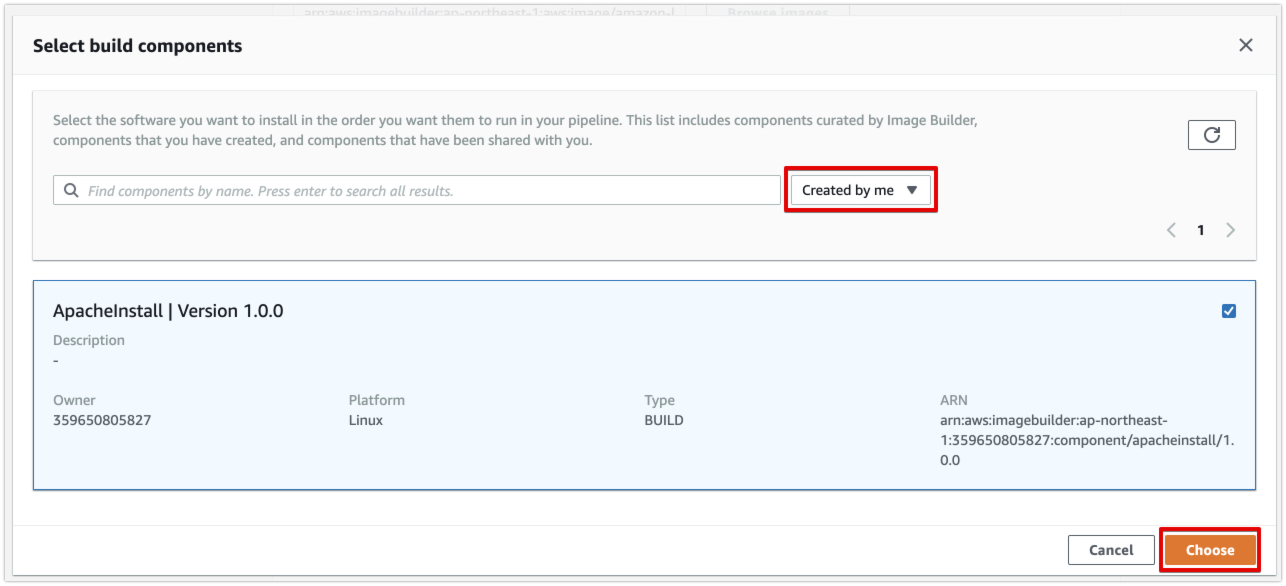This screenshot has width=1286, height=586.
Task: Select page 1 in the pagination
Action: (1200, 229)
